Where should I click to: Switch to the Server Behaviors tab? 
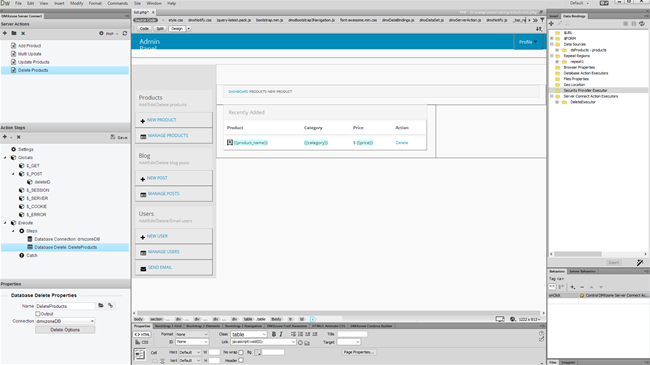[582, 271]
